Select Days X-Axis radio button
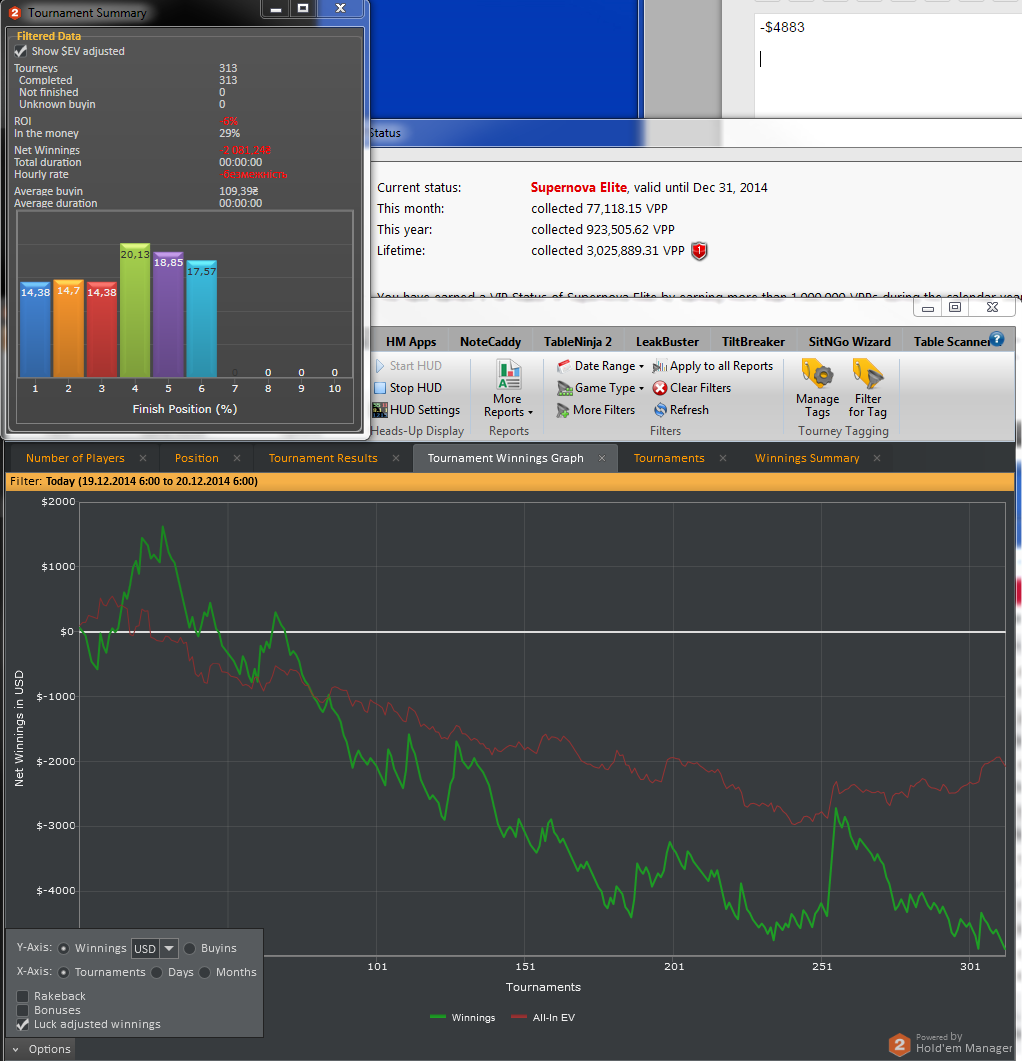This screenshot has height=1061, width=1022. [x=157, y=972]
